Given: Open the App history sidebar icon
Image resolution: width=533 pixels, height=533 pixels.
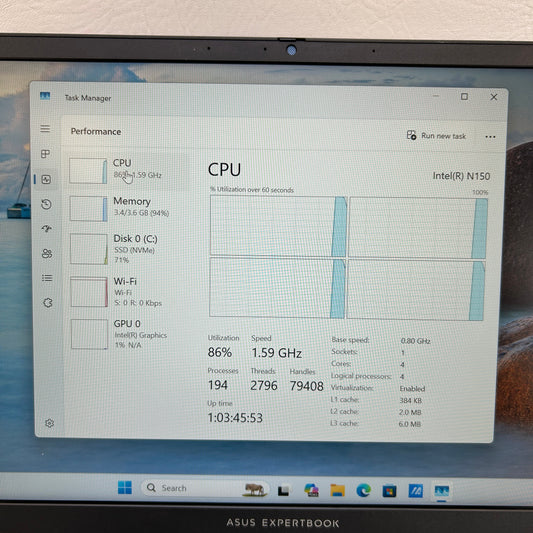Looking at the screenshot, I should [x=47, y=204].
